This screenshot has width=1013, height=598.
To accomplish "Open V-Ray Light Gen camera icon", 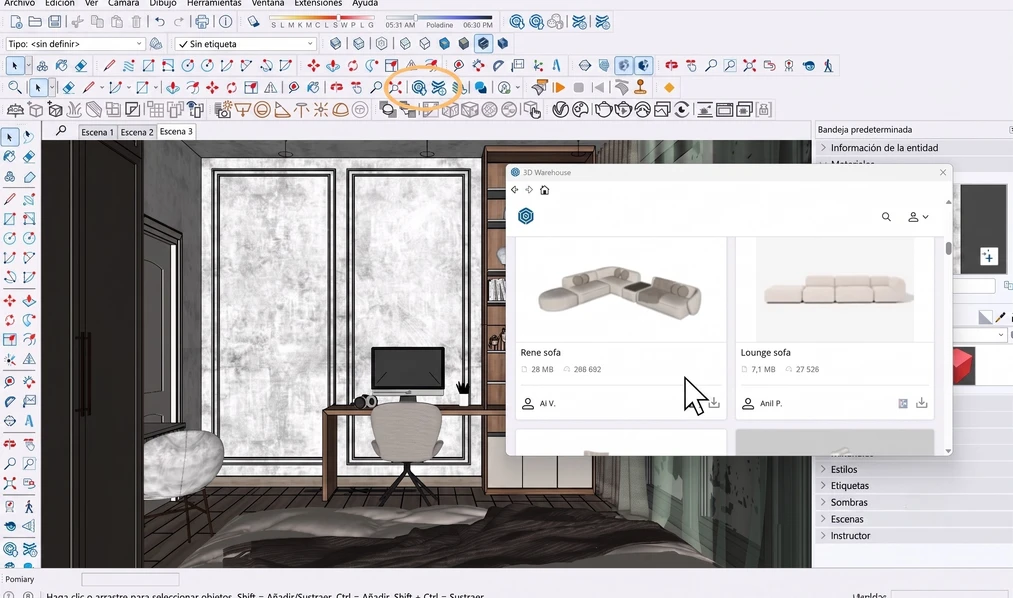I will click(x=224, y=110).
